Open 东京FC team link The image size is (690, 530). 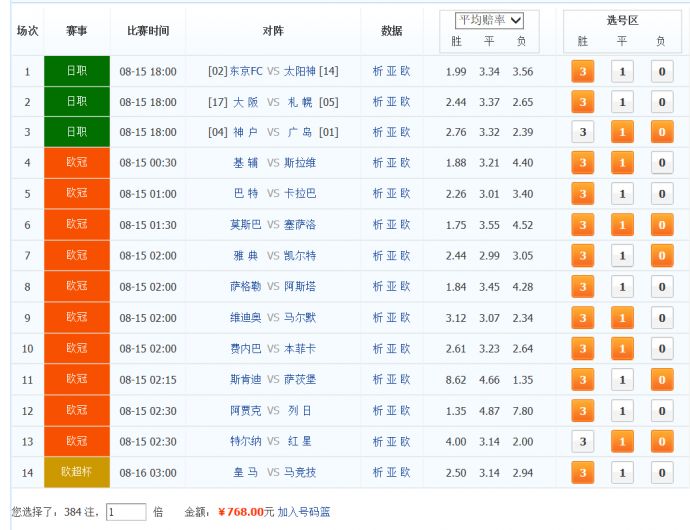click(x=246, y=71)
